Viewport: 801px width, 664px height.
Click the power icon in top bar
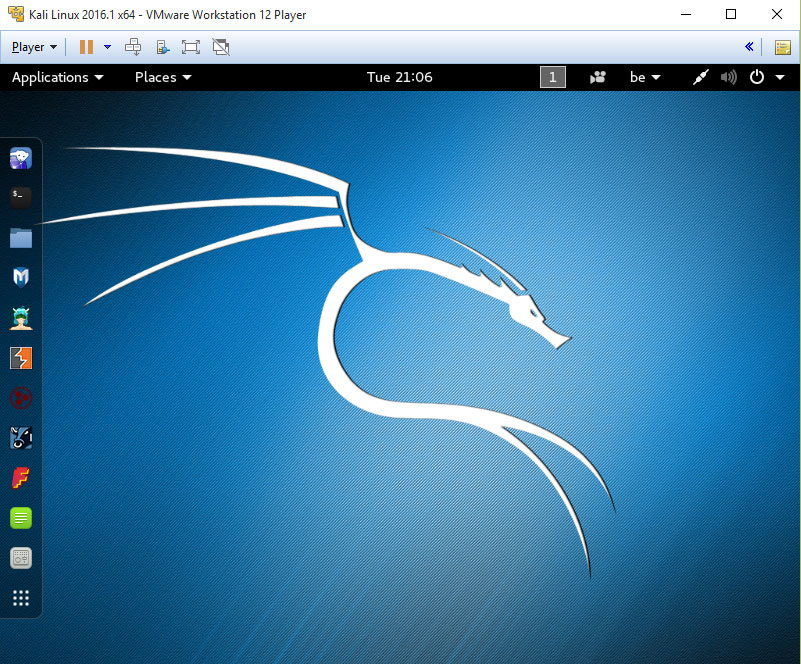pyautogui.click(x=757, y=77)
